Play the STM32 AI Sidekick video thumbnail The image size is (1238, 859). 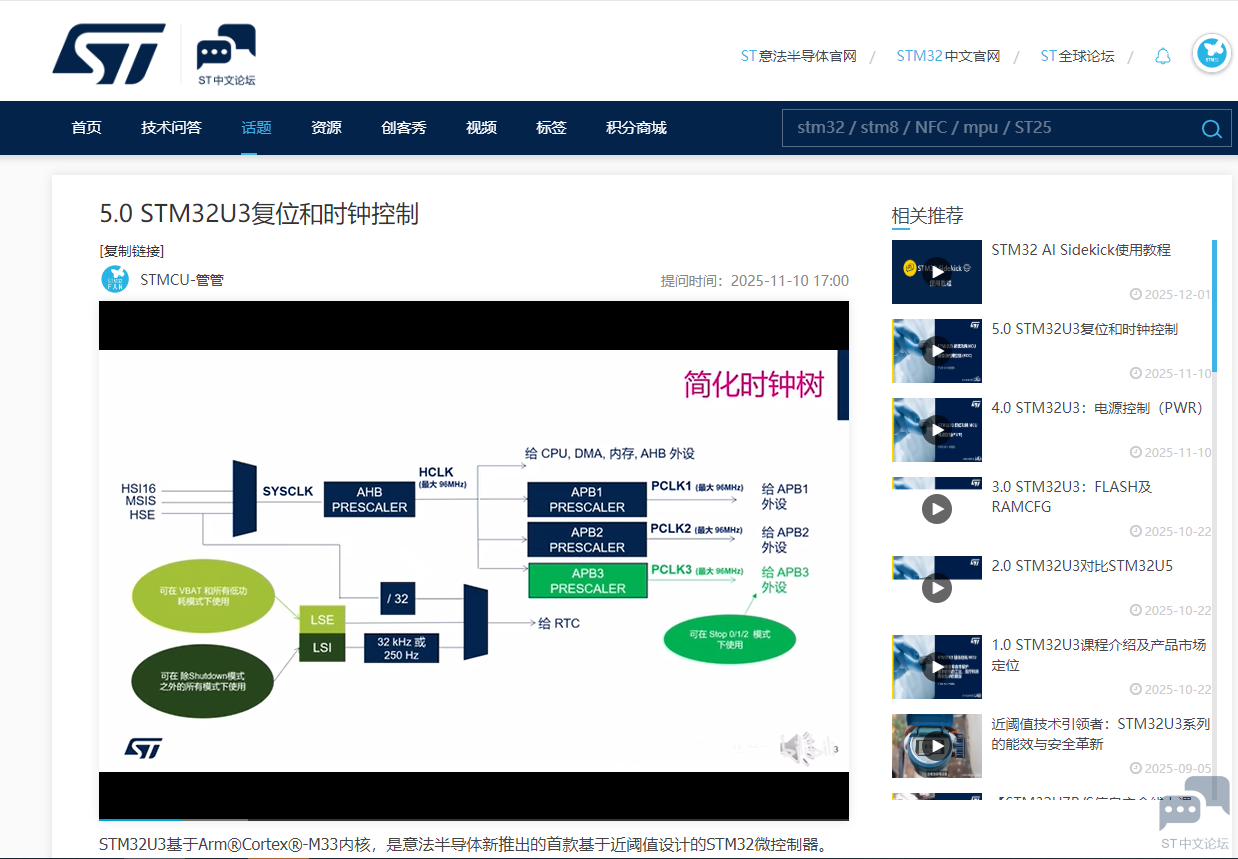936,271
